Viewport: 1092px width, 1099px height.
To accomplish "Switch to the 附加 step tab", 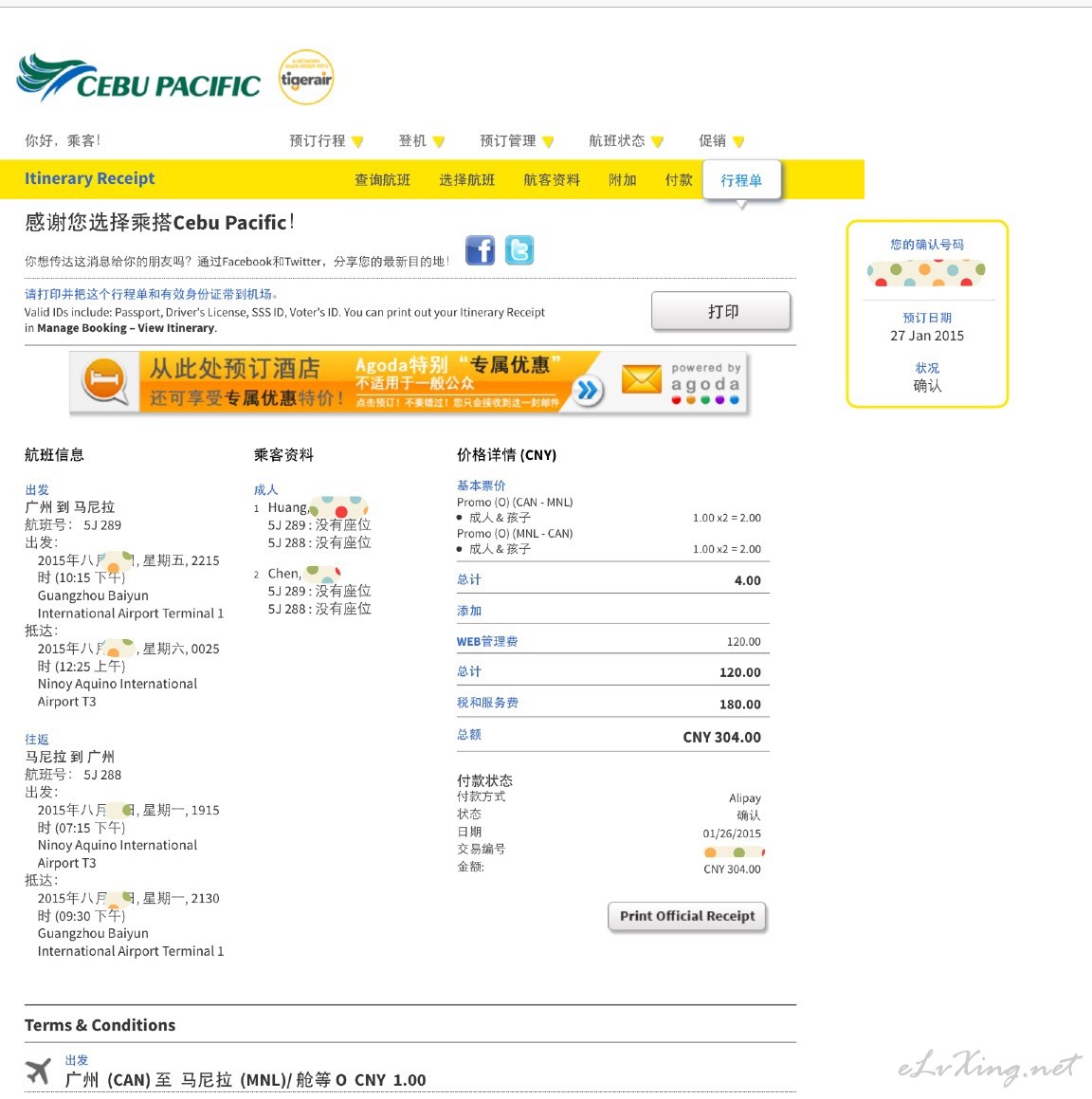I will (623, 180).
